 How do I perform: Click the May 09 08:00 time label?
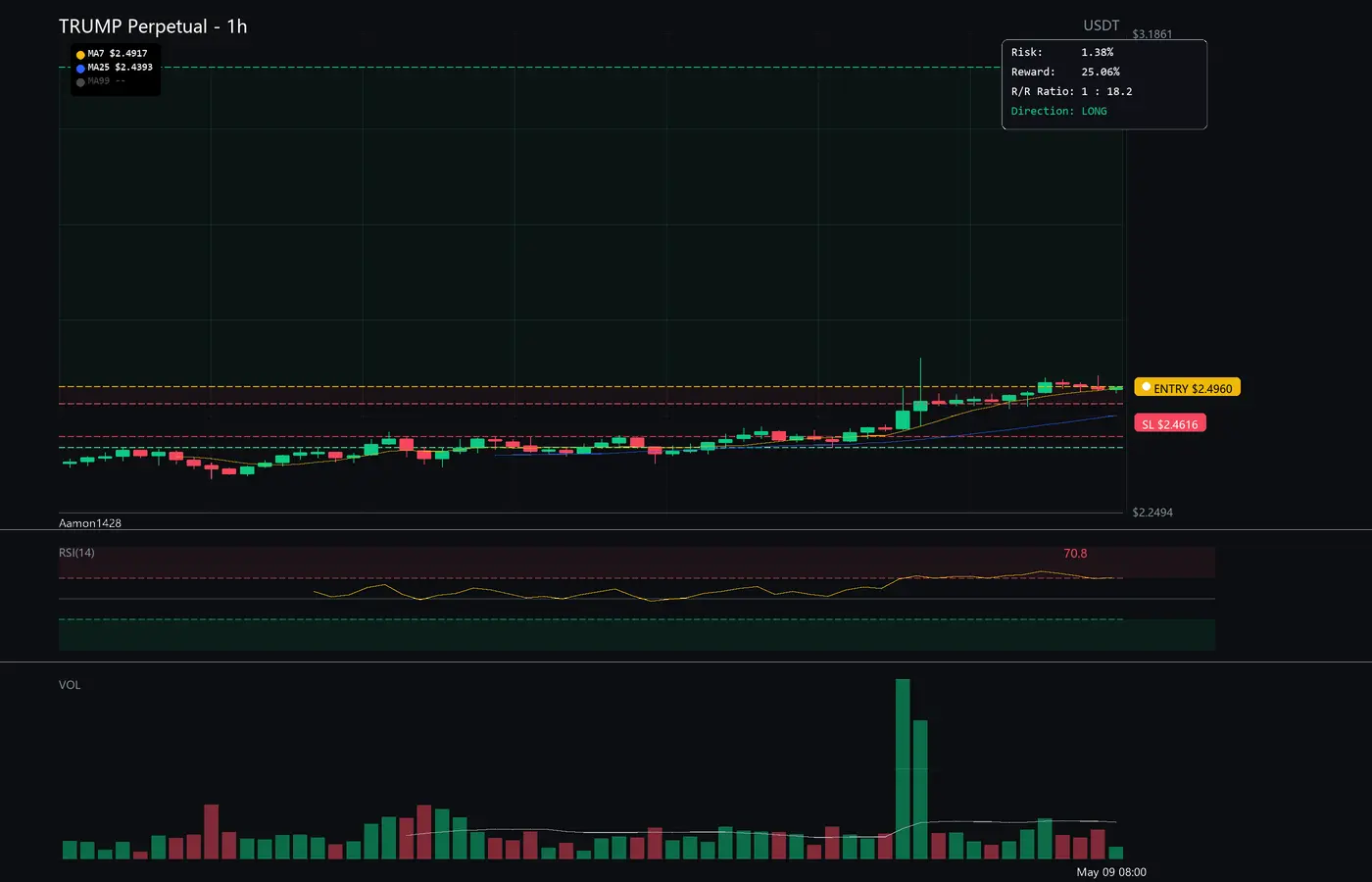pos(1111,872)
